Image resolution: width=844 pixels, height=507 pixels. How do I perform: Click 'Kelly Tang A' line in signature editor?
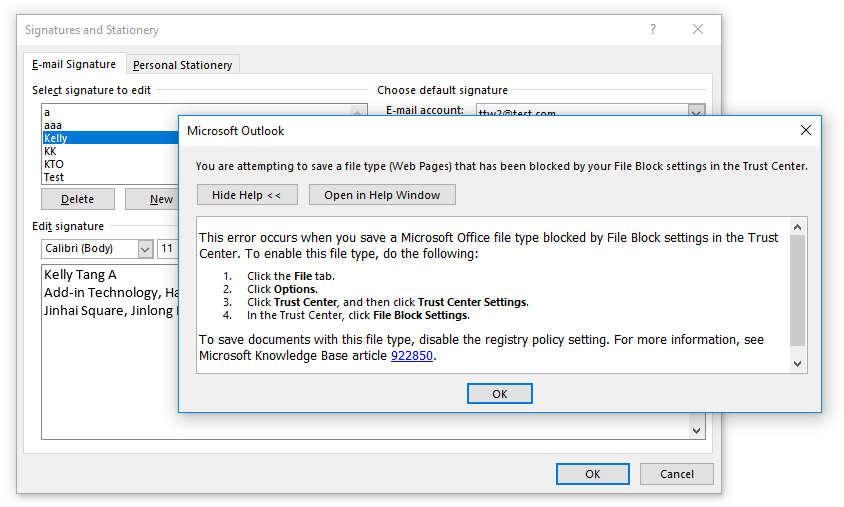click(80, 274)
